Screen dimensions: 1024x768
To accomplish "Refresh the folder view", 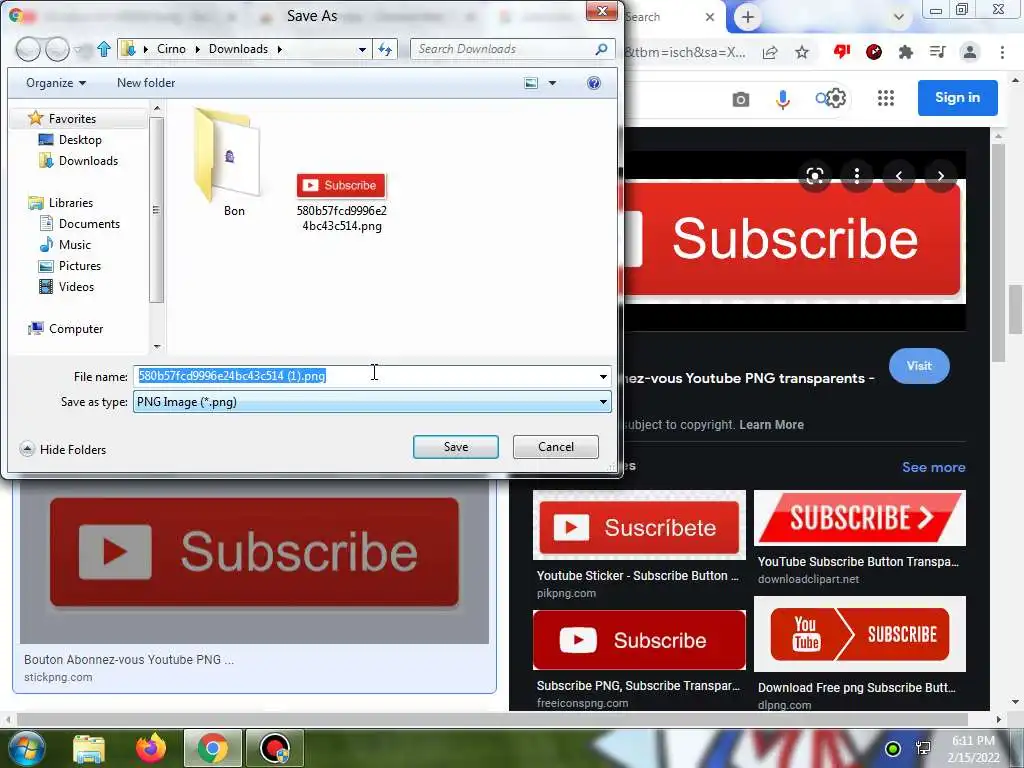I will click(x=385, y=49).
